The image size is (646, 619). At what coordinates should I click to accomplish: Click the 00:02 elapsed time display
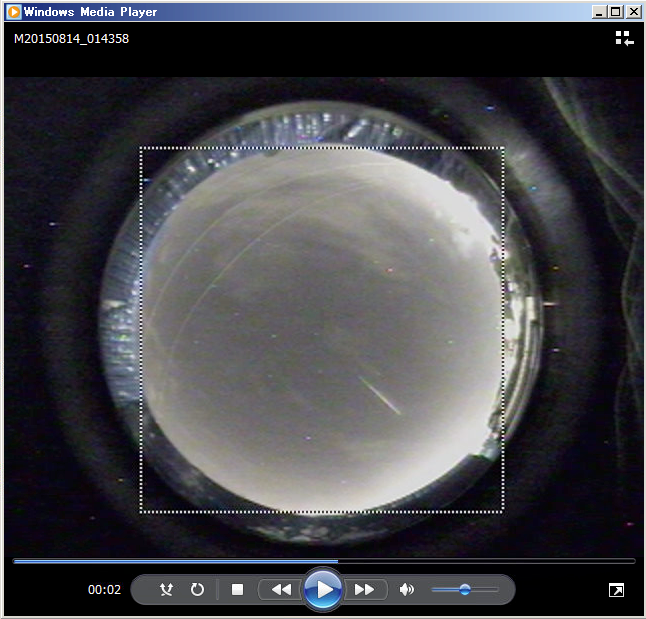click(104, 590)
